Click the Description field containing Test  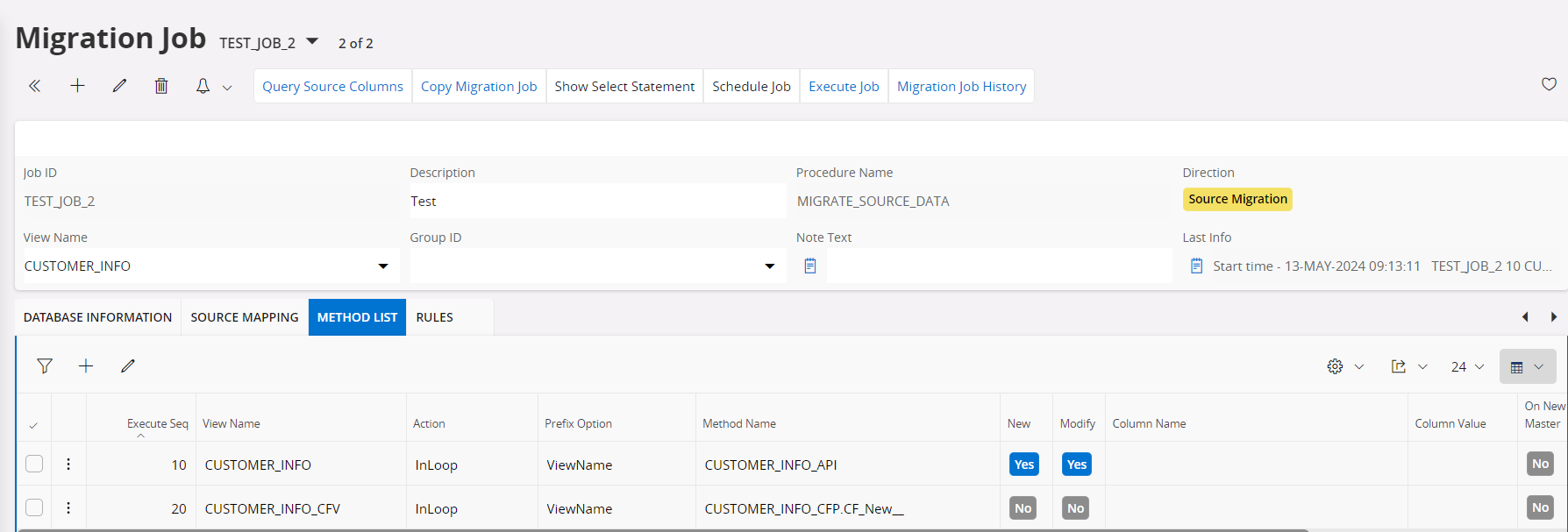point(596,202)
